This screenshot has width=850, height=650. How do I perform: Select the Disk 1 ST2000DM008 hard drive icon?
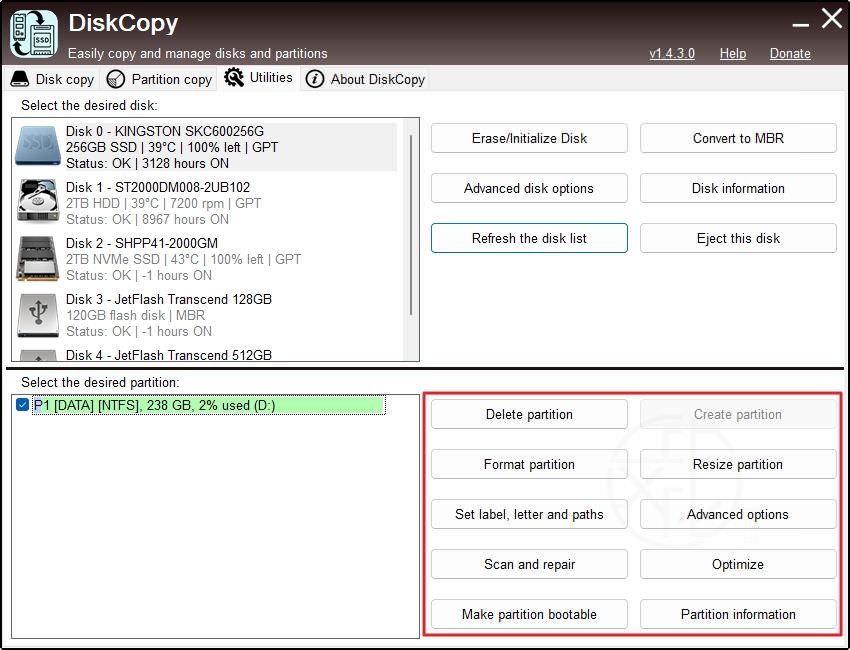tap(38, 202)
